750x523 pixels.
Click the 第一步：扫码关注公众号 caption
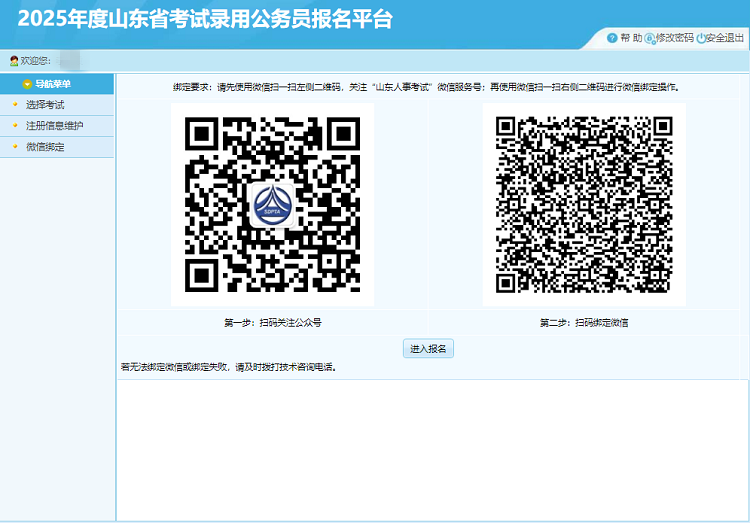pyautogui.click(x=273, y=323)
